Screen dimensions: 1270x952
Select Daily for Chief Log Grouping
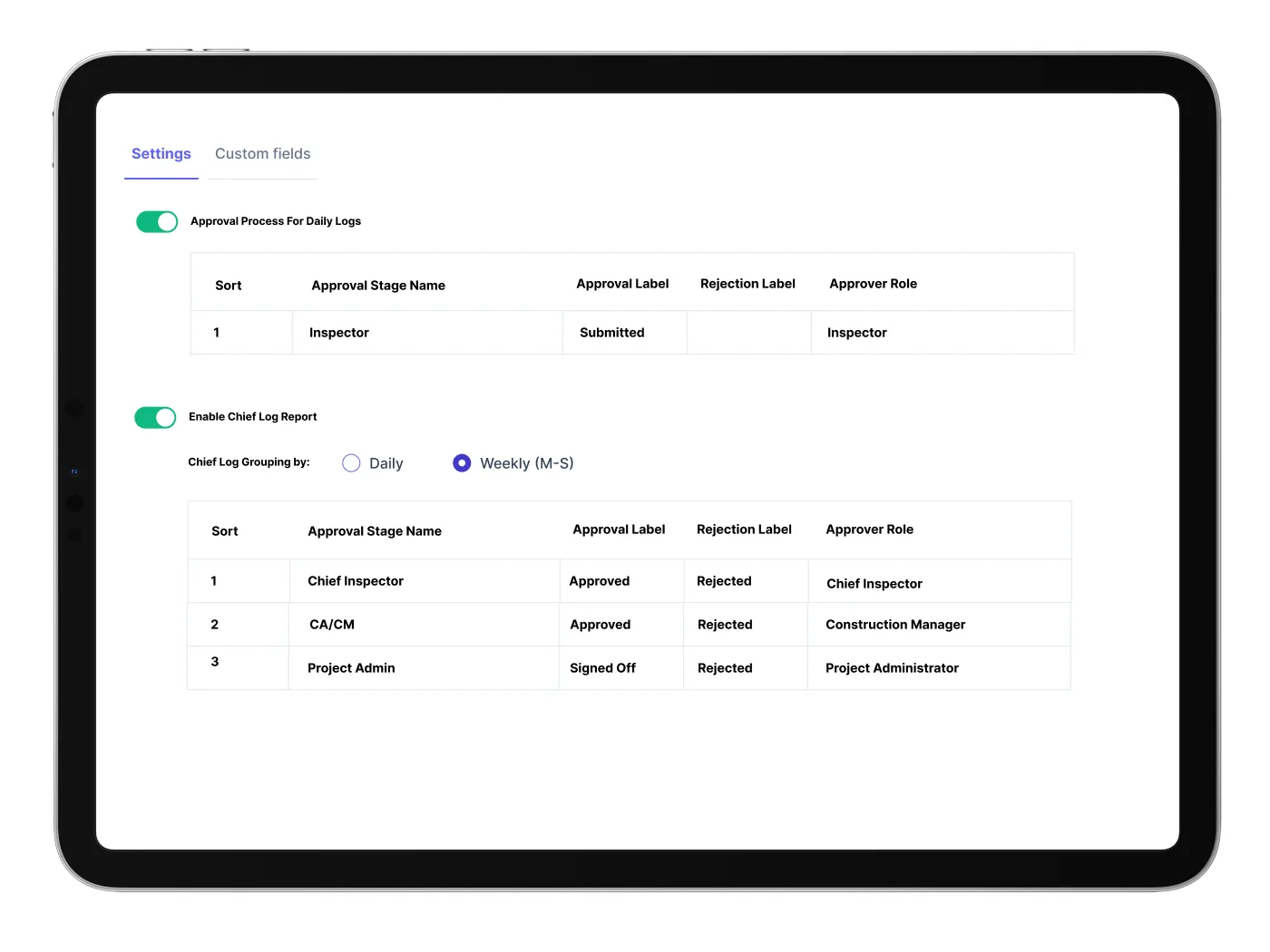tap(351, 462)
